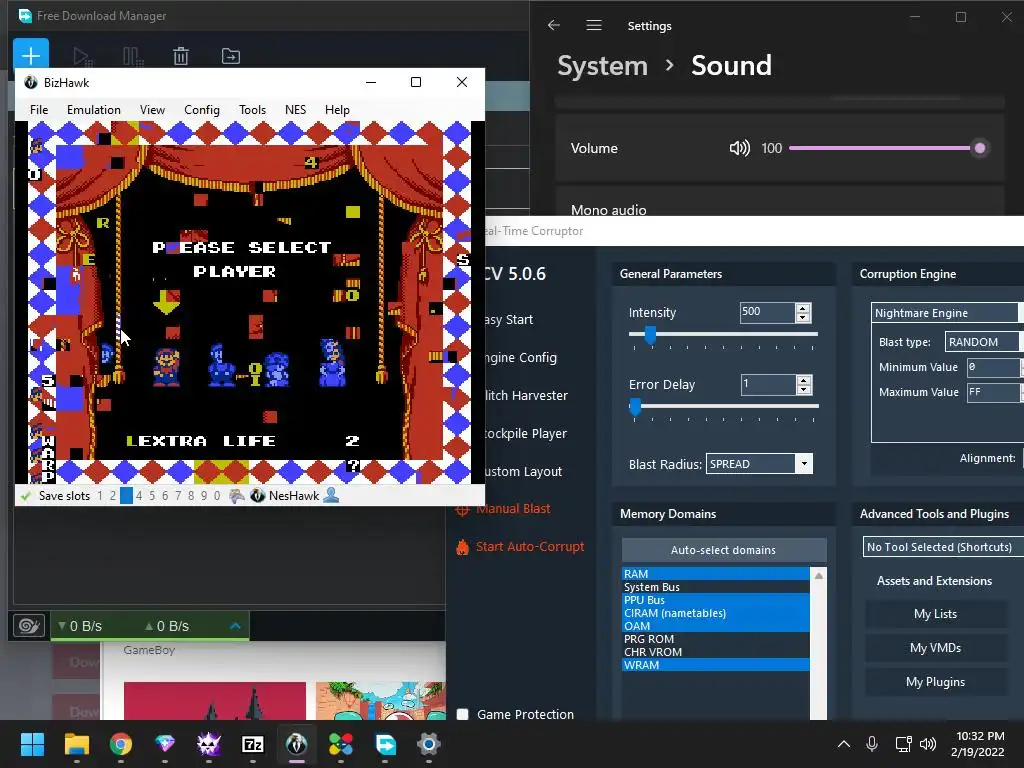Click the Settings back arrow

[x=554, y=25]
